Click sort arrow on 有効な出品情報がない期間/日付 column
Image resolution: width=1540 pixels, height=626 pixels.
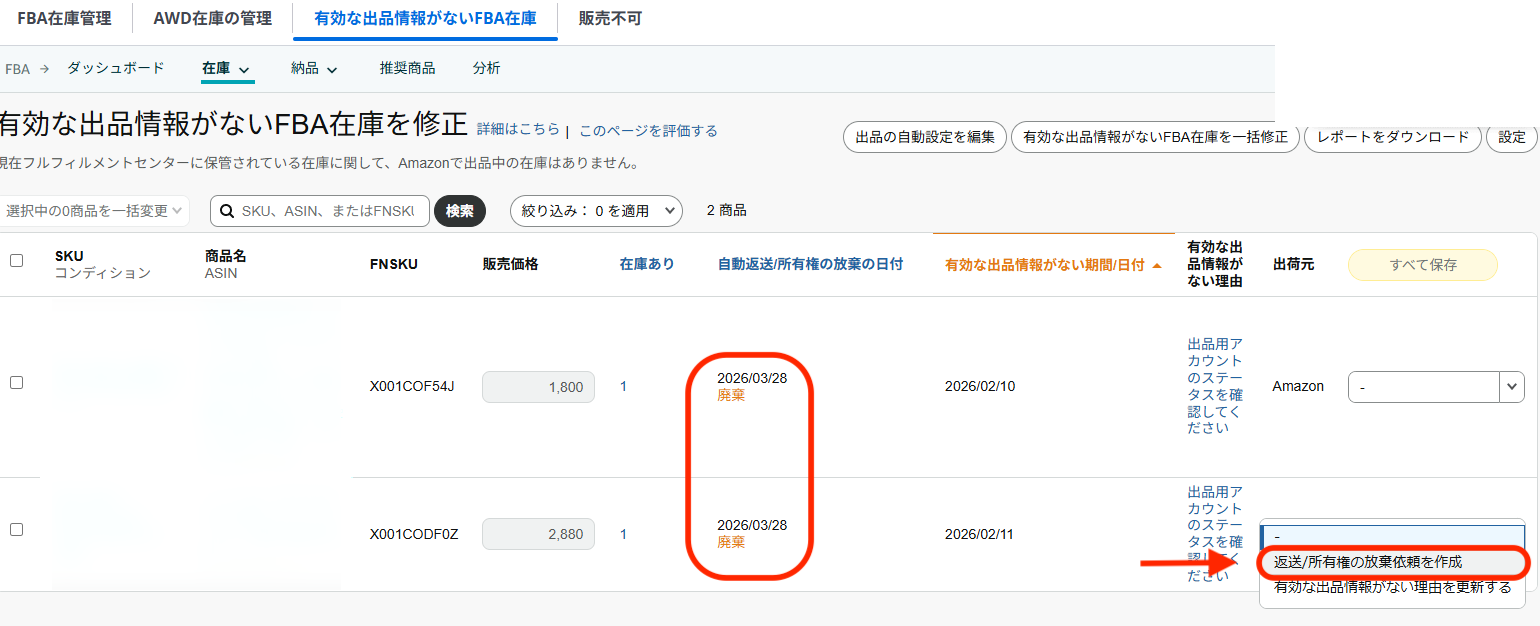tap(1157, 265)
